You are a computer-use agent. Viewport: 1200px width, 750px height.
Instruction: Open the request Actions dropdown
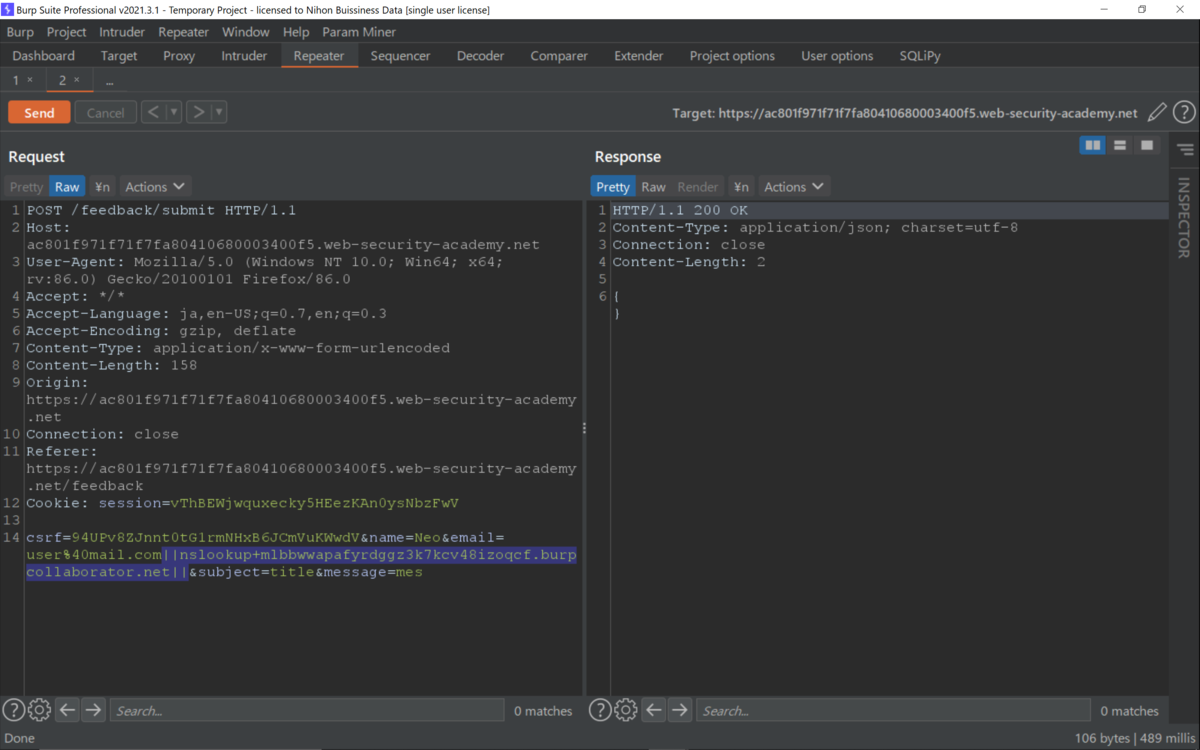coord(155,187)
